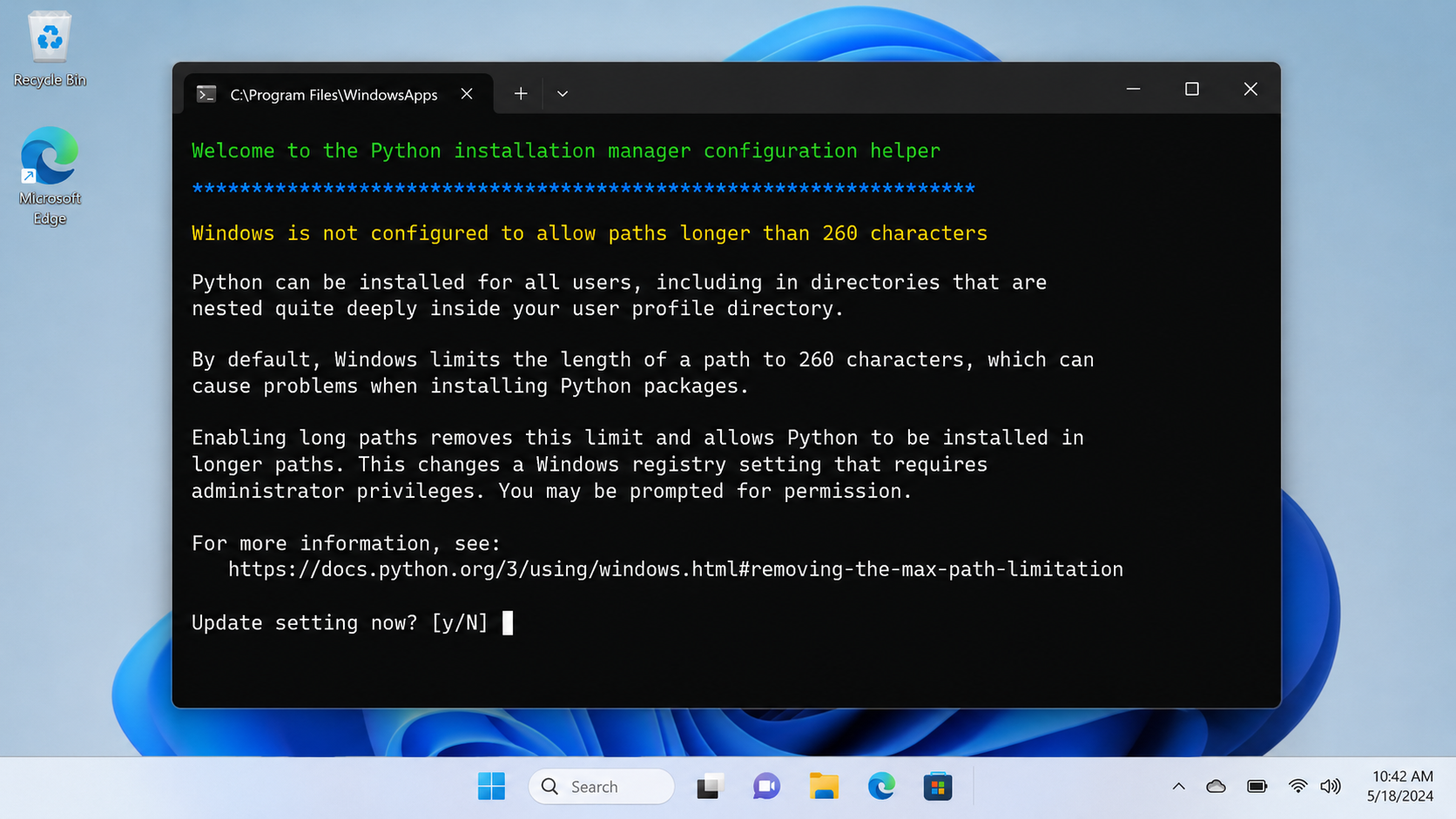Open the docs.python.org max-path-limitation link

[675, 569]
